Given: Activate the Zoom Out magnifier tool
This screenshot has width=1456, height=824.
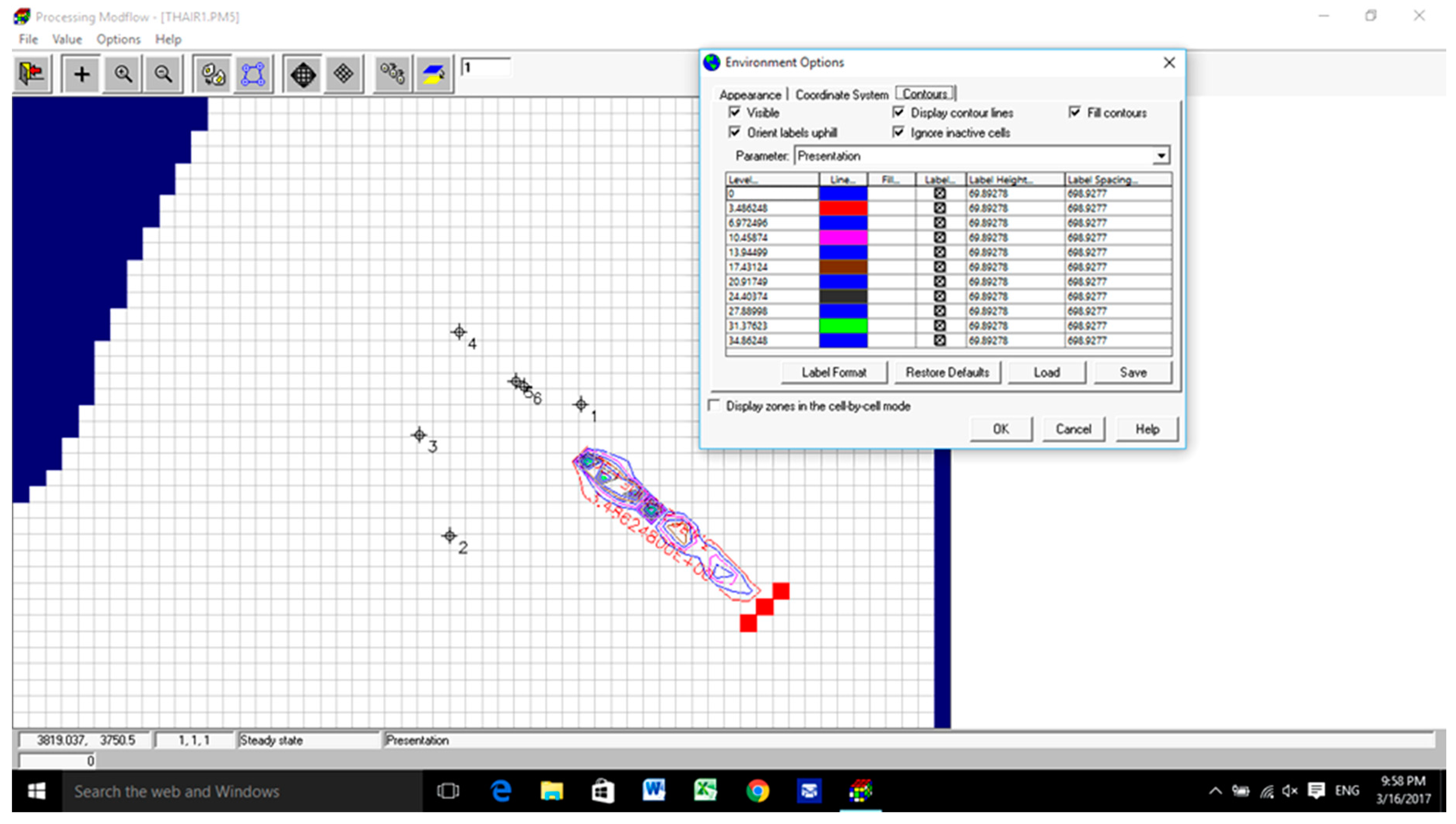Looking at the screenshot, I should point(163,74).
